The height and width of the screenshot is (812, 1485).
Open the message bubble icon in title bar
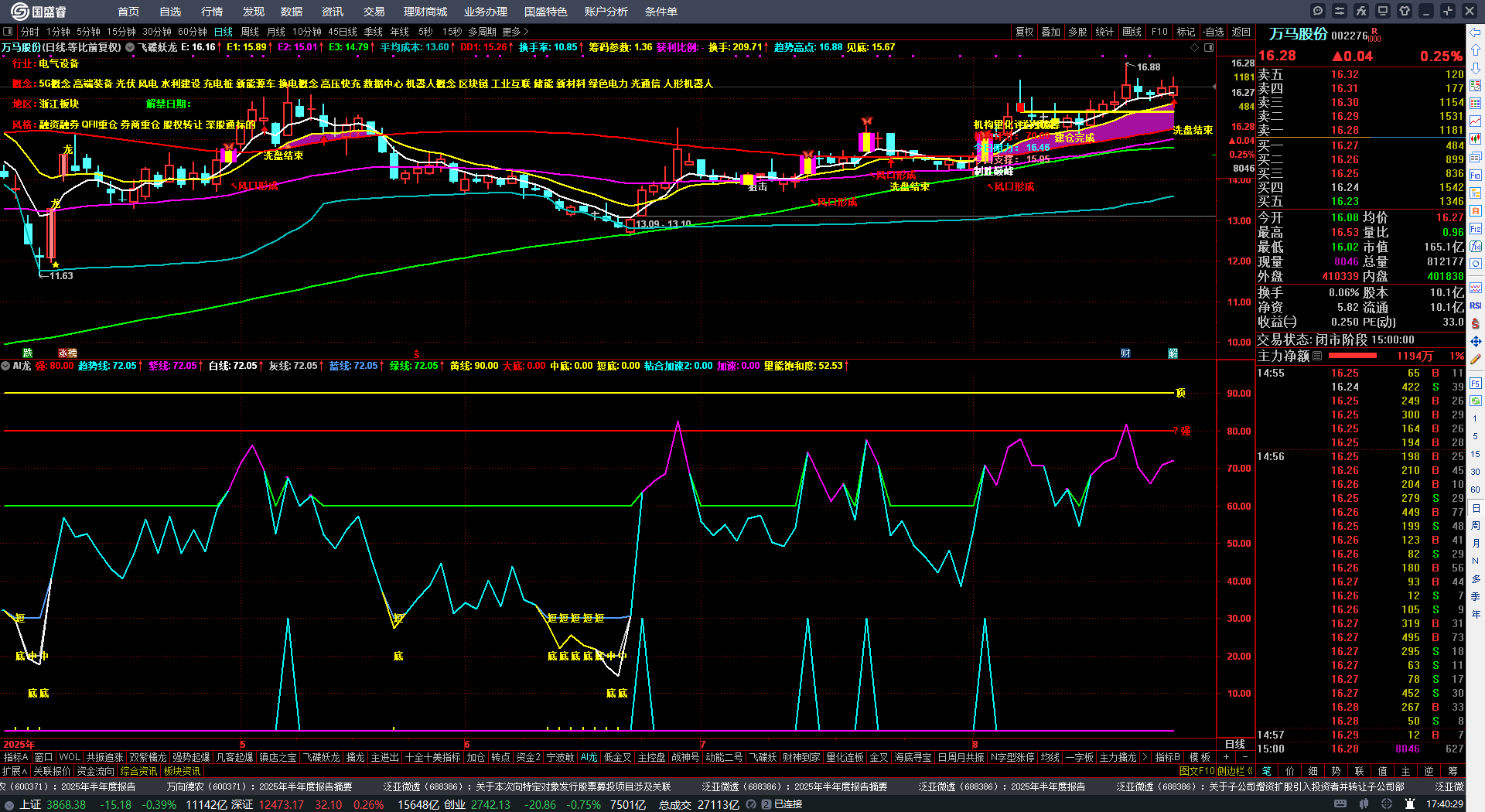click(x=1318, y=11)
